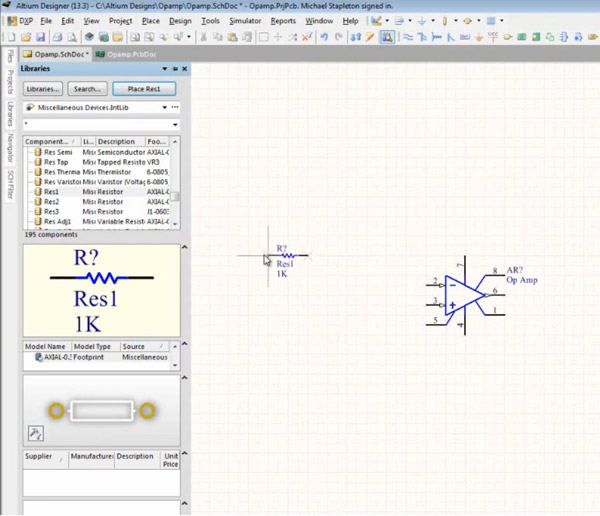Viewport: 600px width, 516px height.
Task: Sort by the Description column header
Action: pyautogui.click(x=120, y=142)
